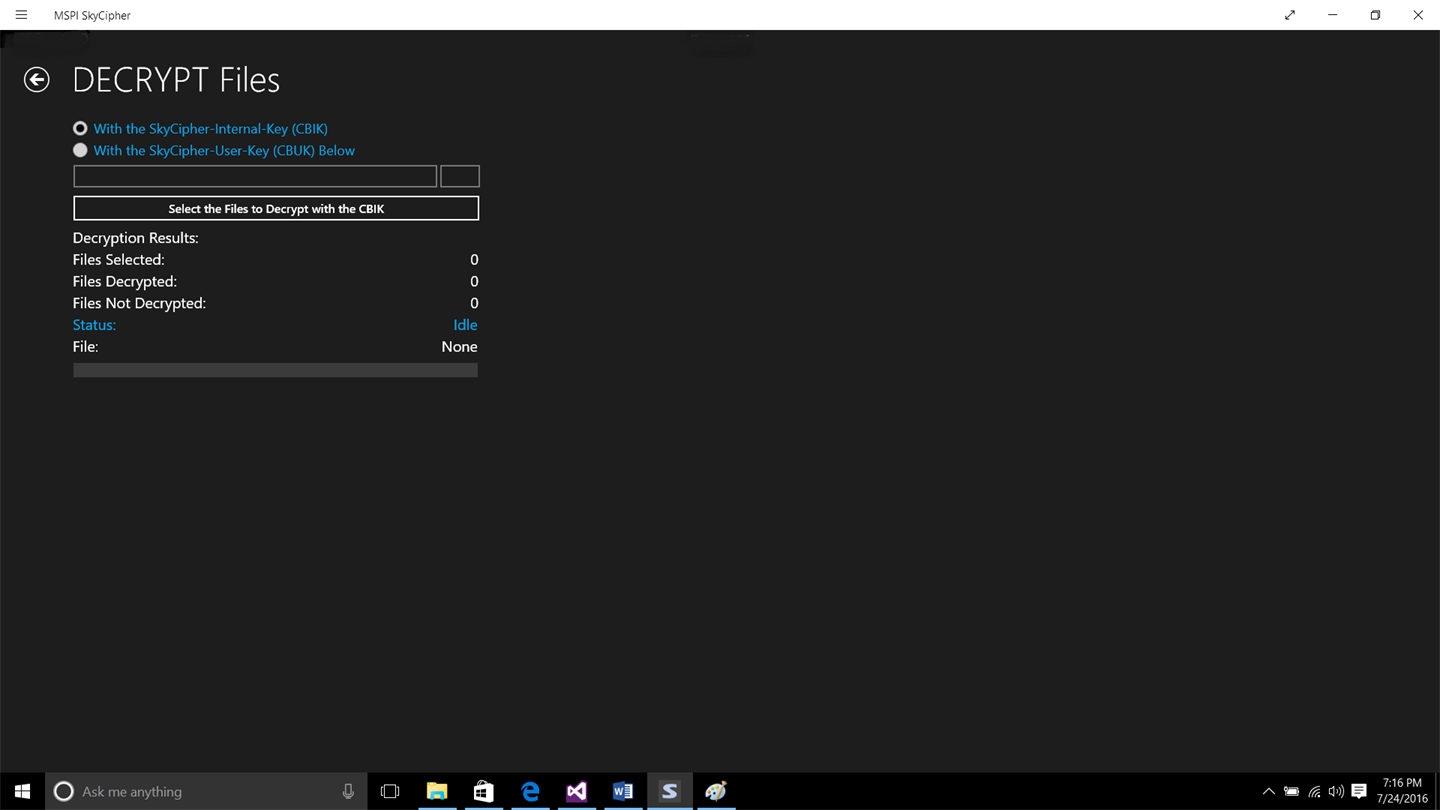This screenshot has height=810, width=1440.
Task: Click the Cortana microphone icon
Action: [x=348, y=791]
